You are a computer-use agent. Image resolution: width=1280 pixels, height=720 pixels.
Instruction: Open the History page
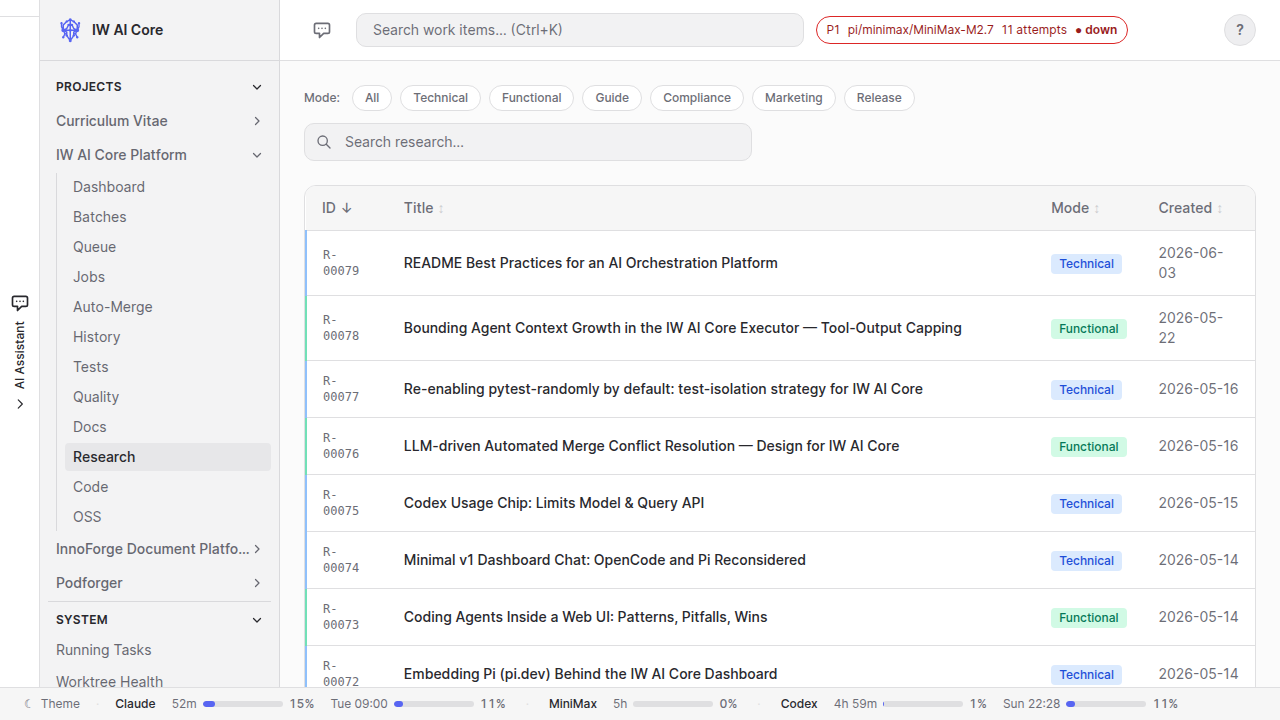click(168, 337)
